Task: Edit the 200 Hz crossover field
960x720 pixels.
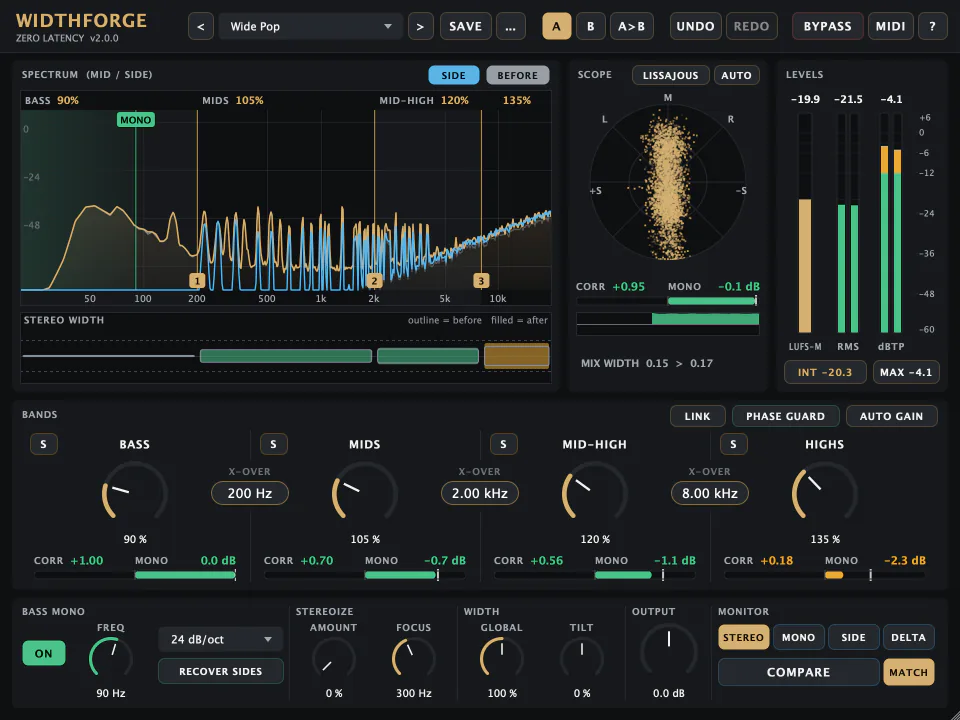Action: click(250, 493)
